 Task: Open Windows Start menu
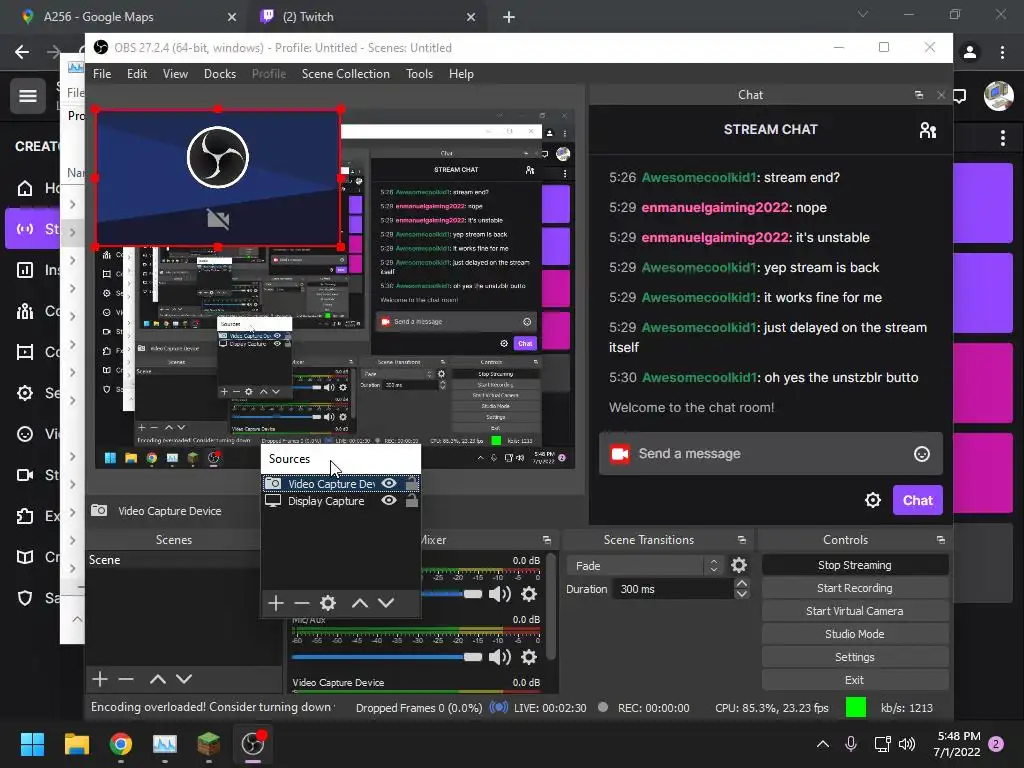32,744
